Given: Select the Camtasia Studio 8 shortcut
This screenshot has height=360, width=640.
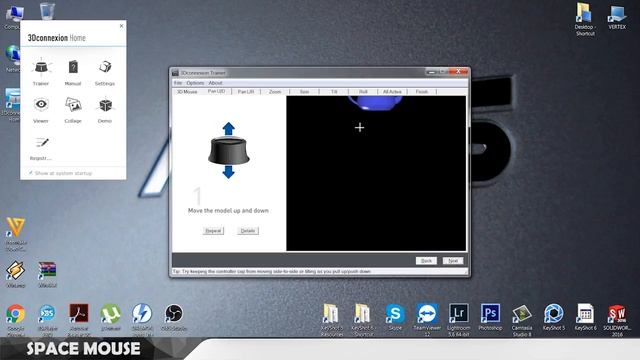Looking at the screenshot, I should point(522,320).
